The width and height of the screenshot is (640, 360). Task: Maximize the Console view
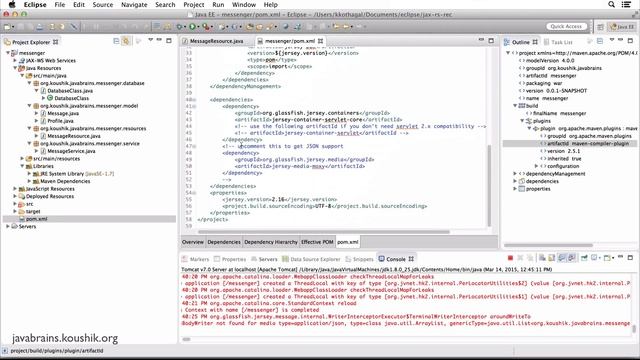pyautogui.click(x=630, y=257)
